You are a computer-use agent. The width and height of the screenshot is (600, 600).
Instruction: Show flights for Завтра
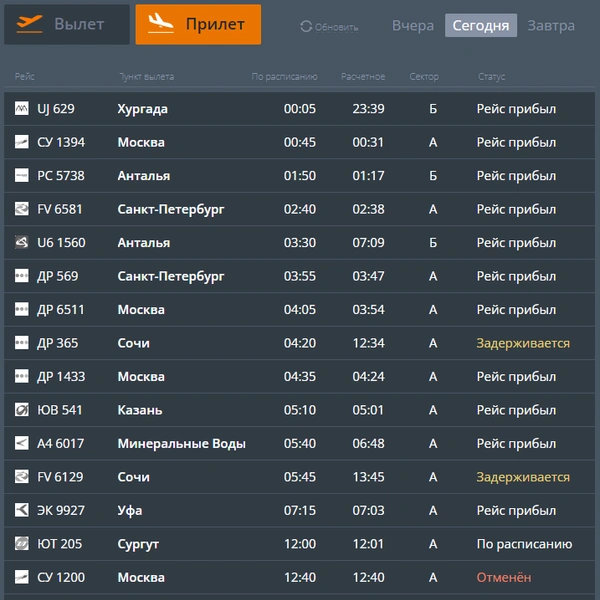pyautogui.click(x=551, y=26)
